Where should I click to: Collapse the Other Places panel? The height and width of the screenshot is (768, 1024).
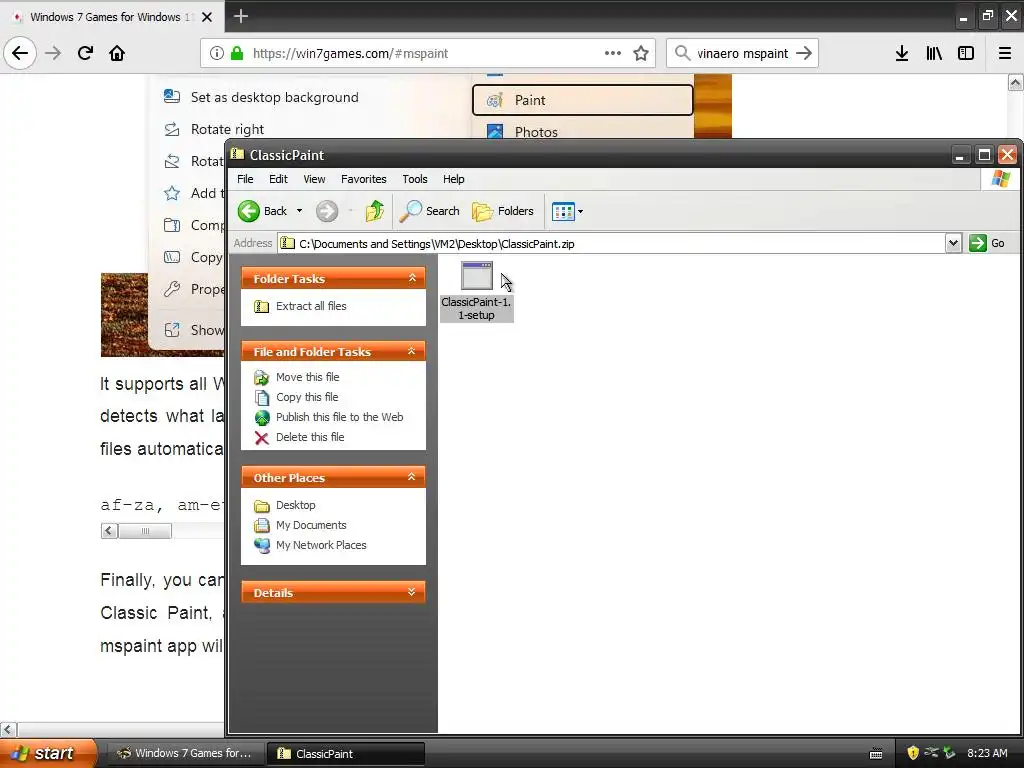pos(411,477)
